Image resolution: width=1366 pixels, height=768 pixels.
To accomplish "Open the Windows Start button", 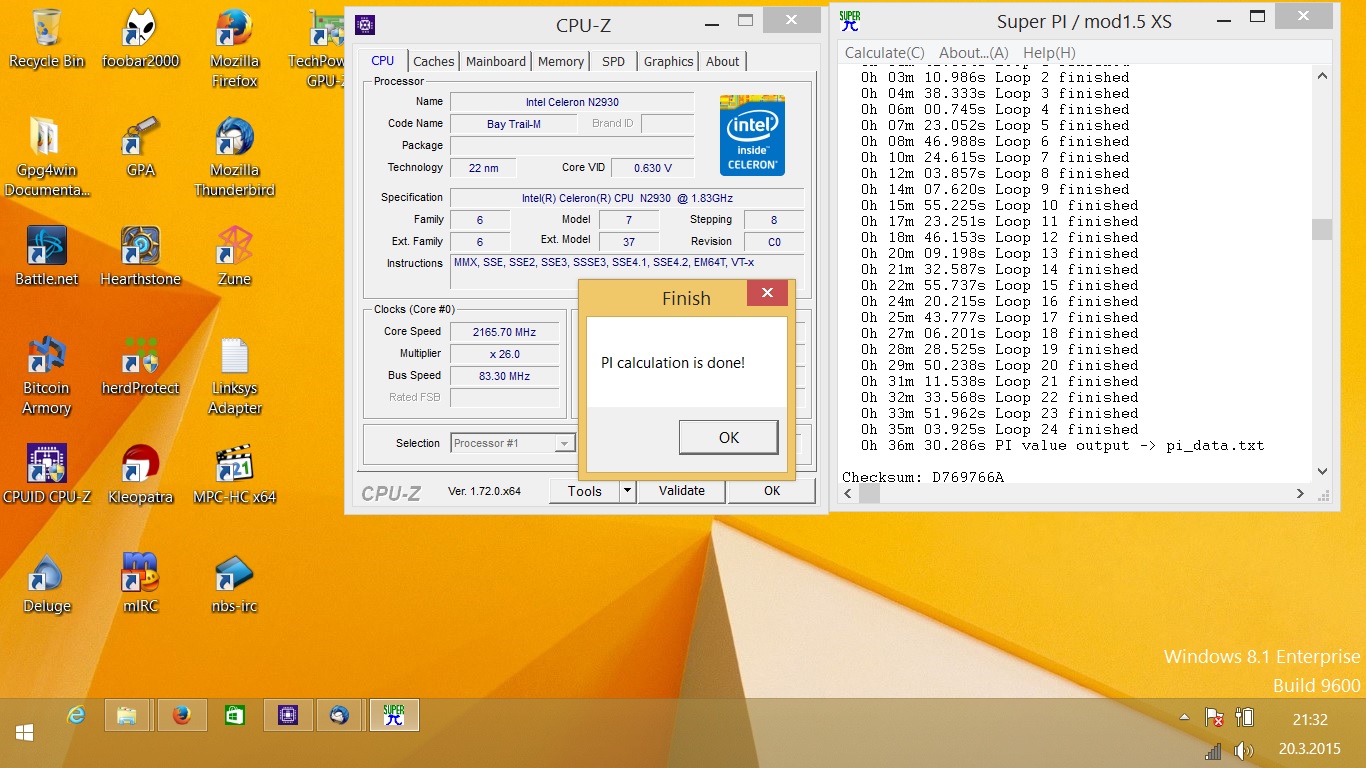I will pos(25,733).
